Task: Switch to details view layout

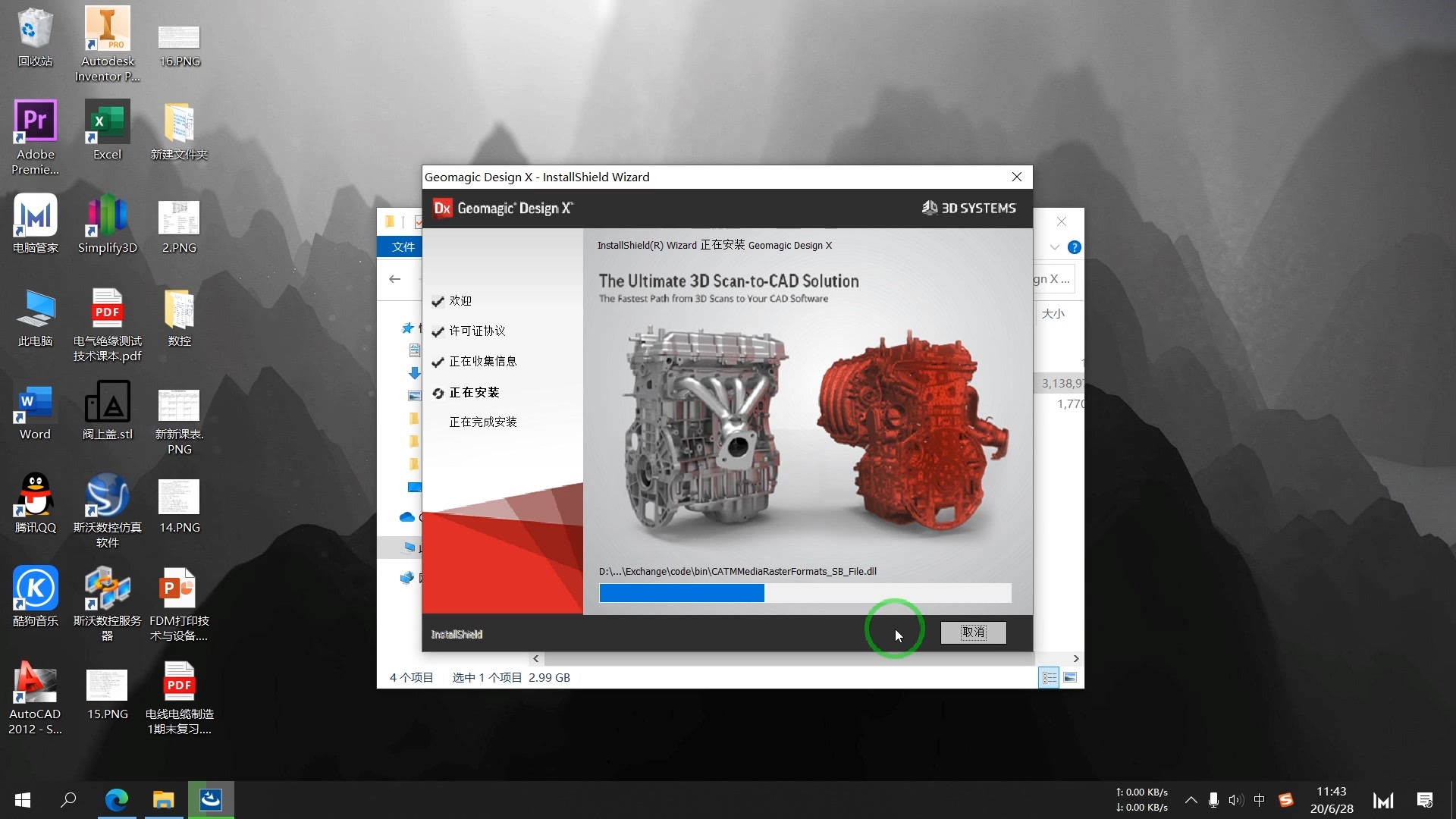Action: click(x=1049, y=678)
